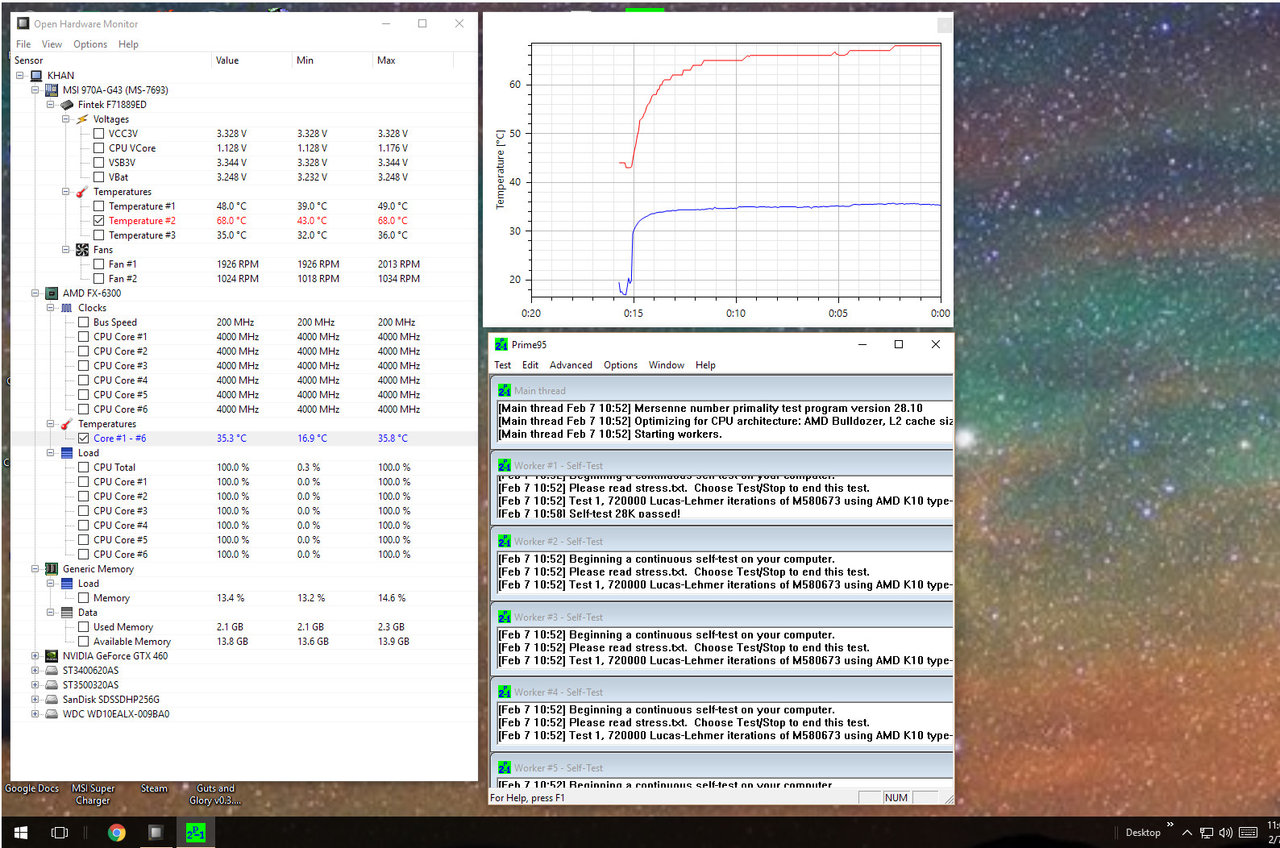Select the AMD FX-6300 processor icon
The height and width of the screenshot is (848, 1280).
(51, 293)
